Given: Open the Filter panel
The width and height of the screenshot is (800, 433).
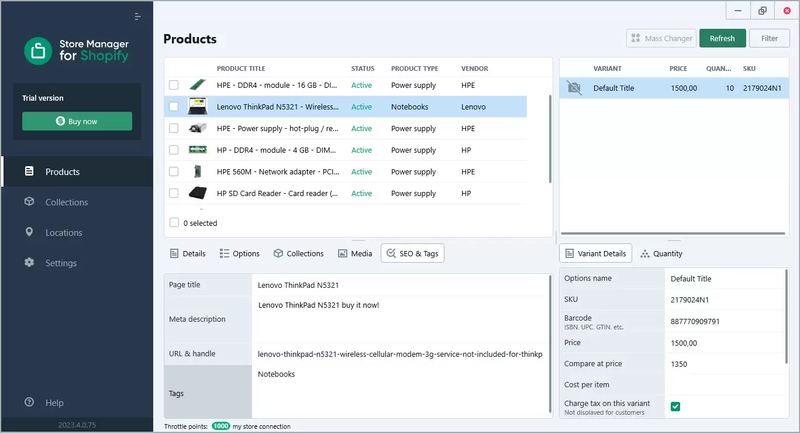Looking at the screenshot, I should (769, 38).
